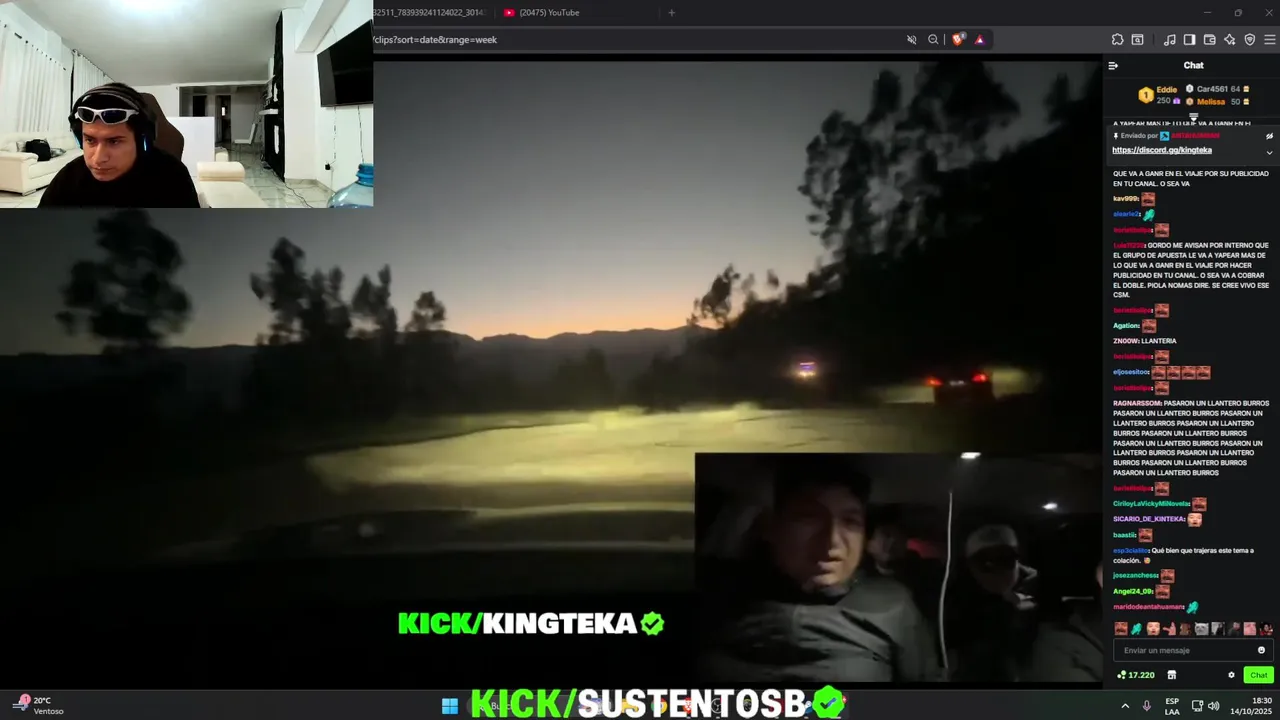This screenshot has height=720, width=1280.
Task: Open a new browser tab with plus
Action: coord(671,13)
